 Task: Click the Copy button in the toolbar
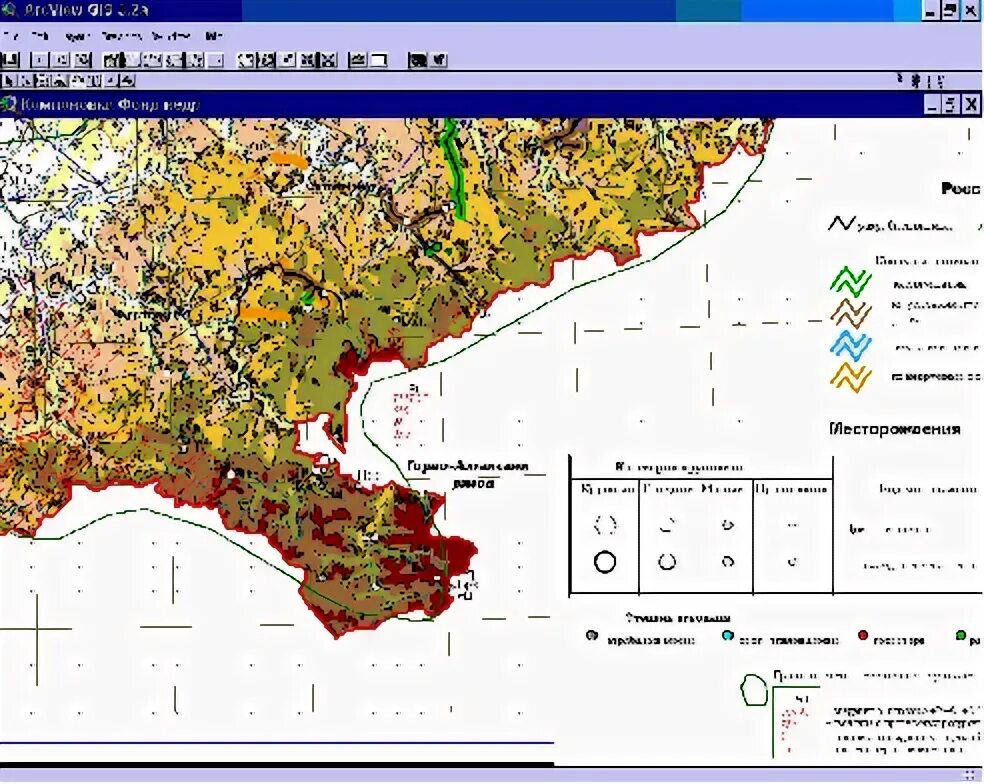(x=62, y=60)
